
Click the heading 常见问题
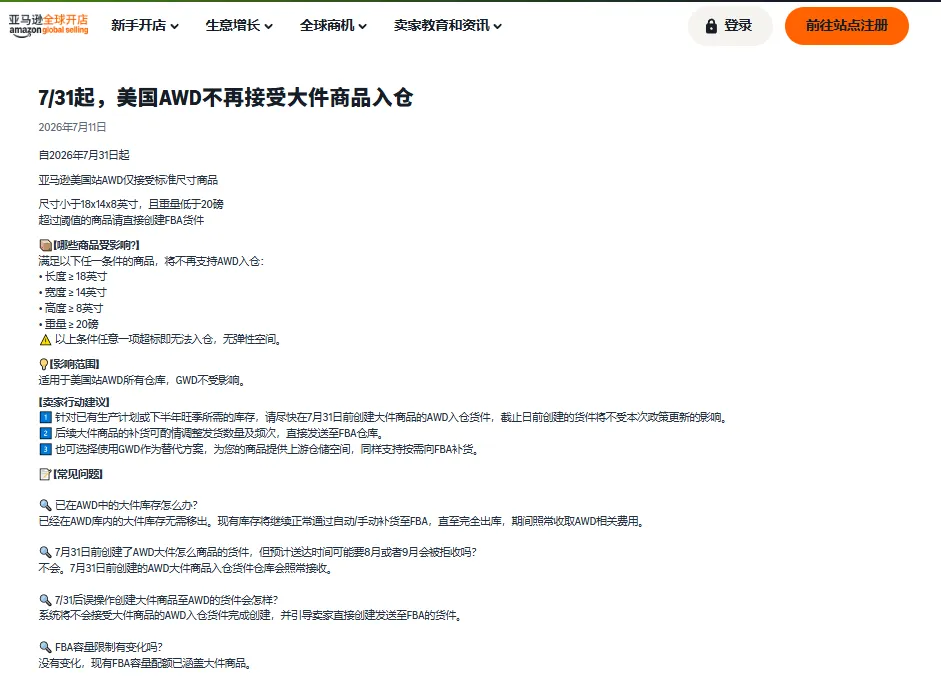point(79,474)
